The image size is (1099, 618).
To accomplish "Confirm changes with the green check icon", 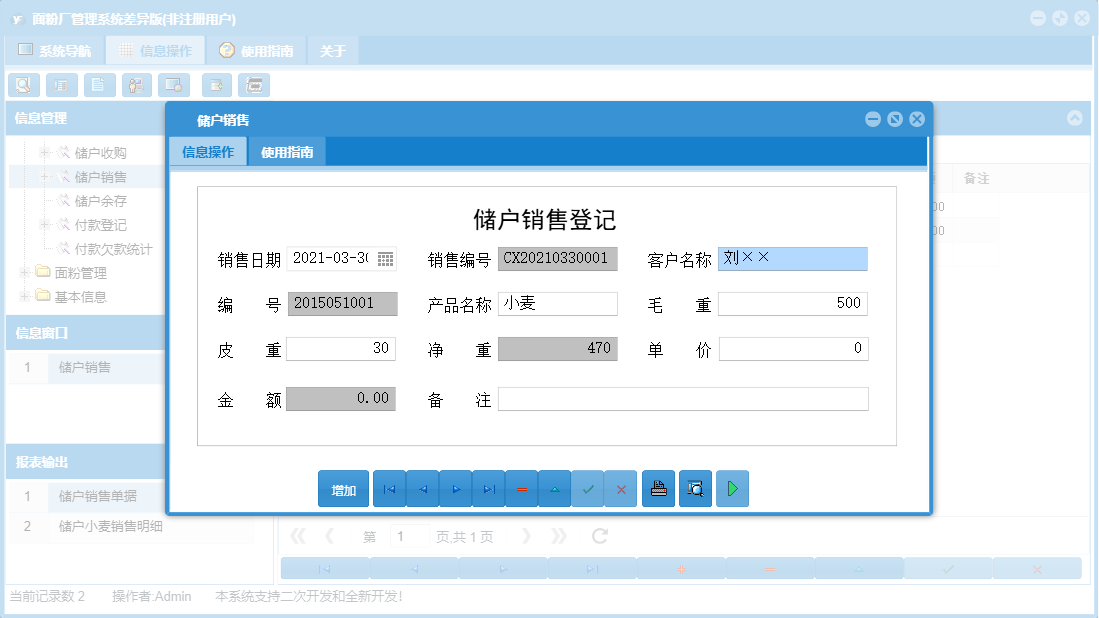I will tap(588, 488).
